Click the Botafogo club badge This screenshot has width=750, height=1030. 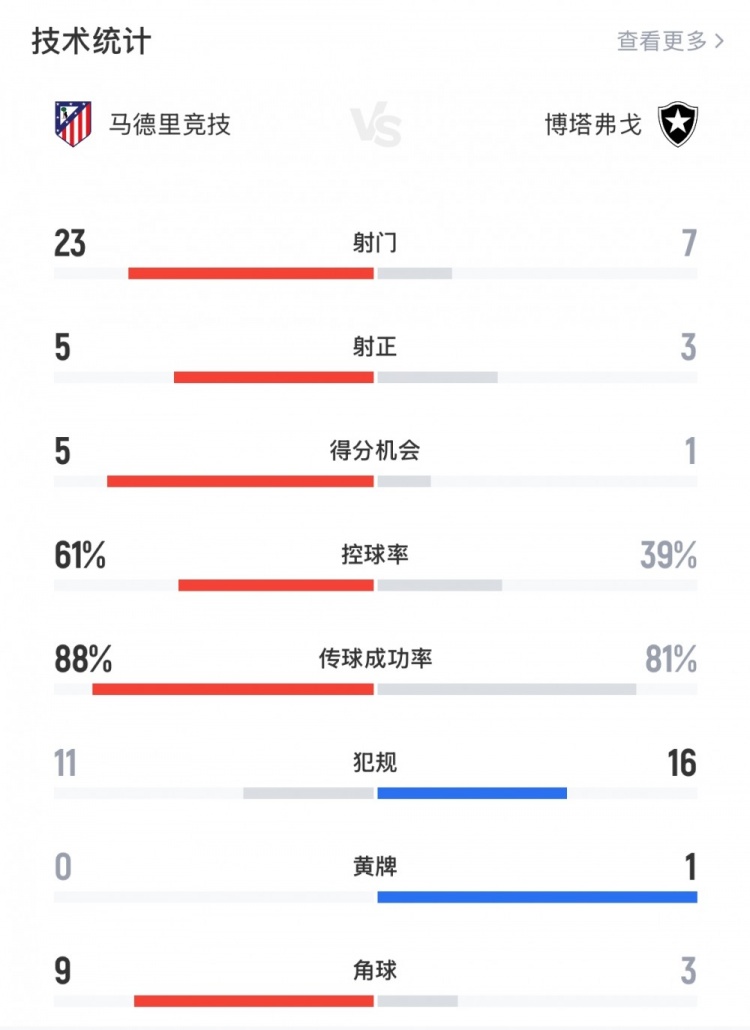pos(678,122)
